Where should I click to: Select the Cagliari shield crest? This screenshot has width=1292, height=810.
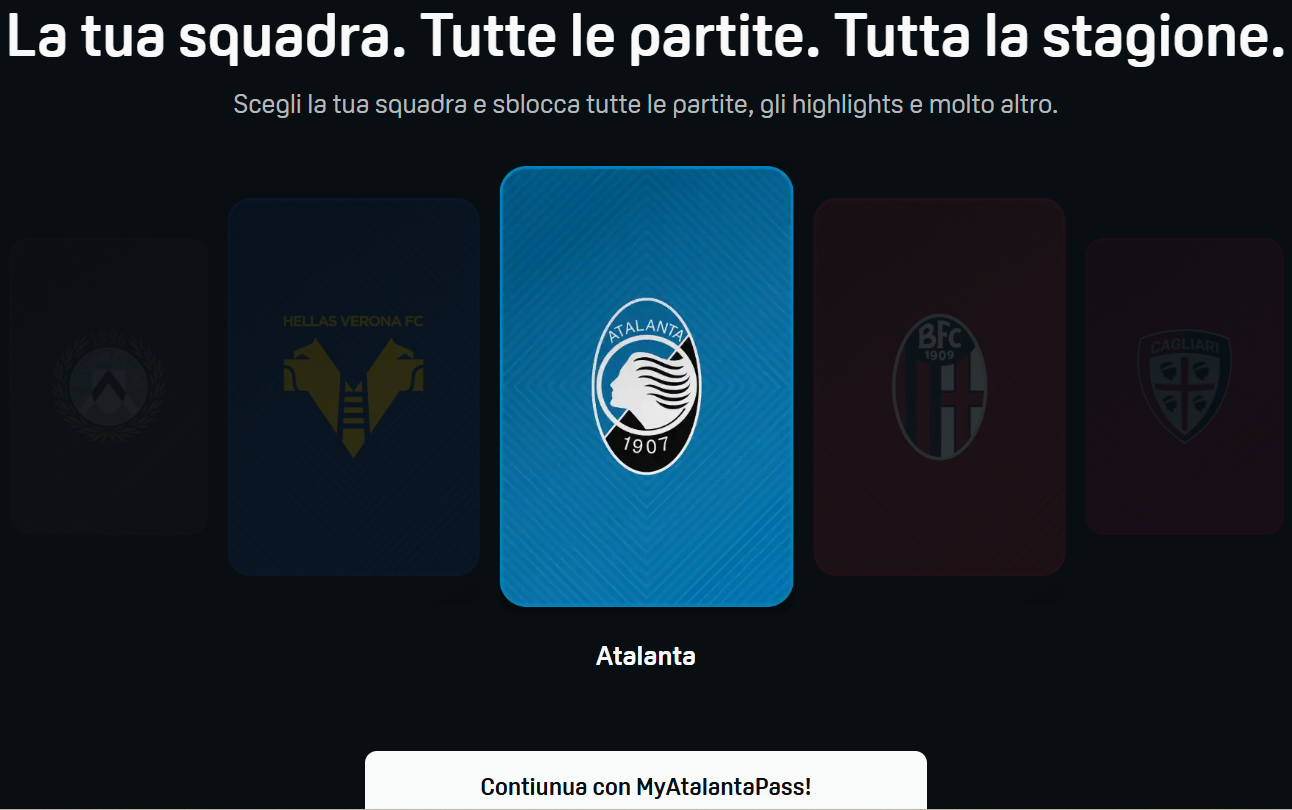(x=1185, y=387)
